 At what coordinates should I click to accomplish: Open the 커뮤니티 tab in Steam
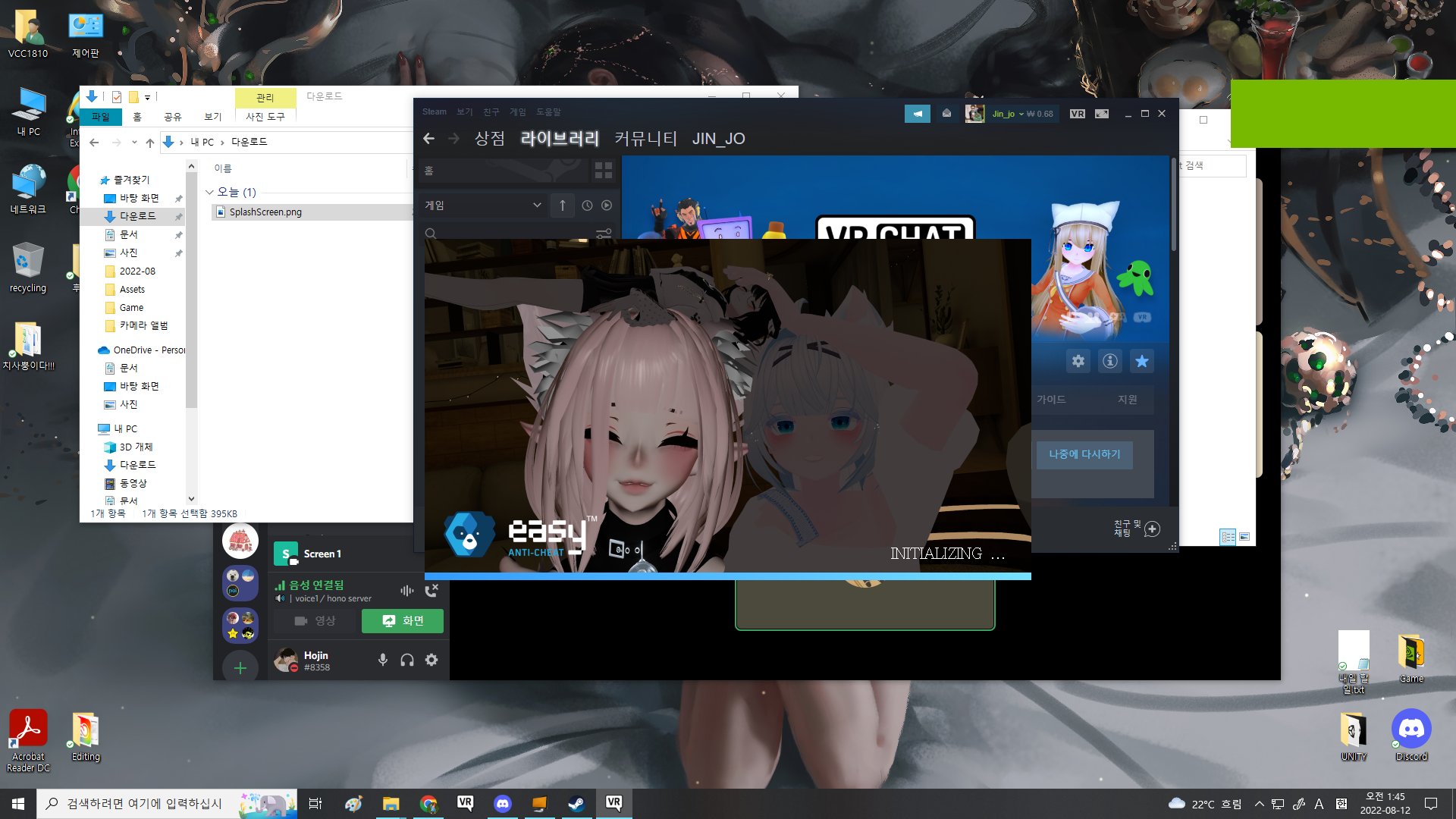[645, 139]
